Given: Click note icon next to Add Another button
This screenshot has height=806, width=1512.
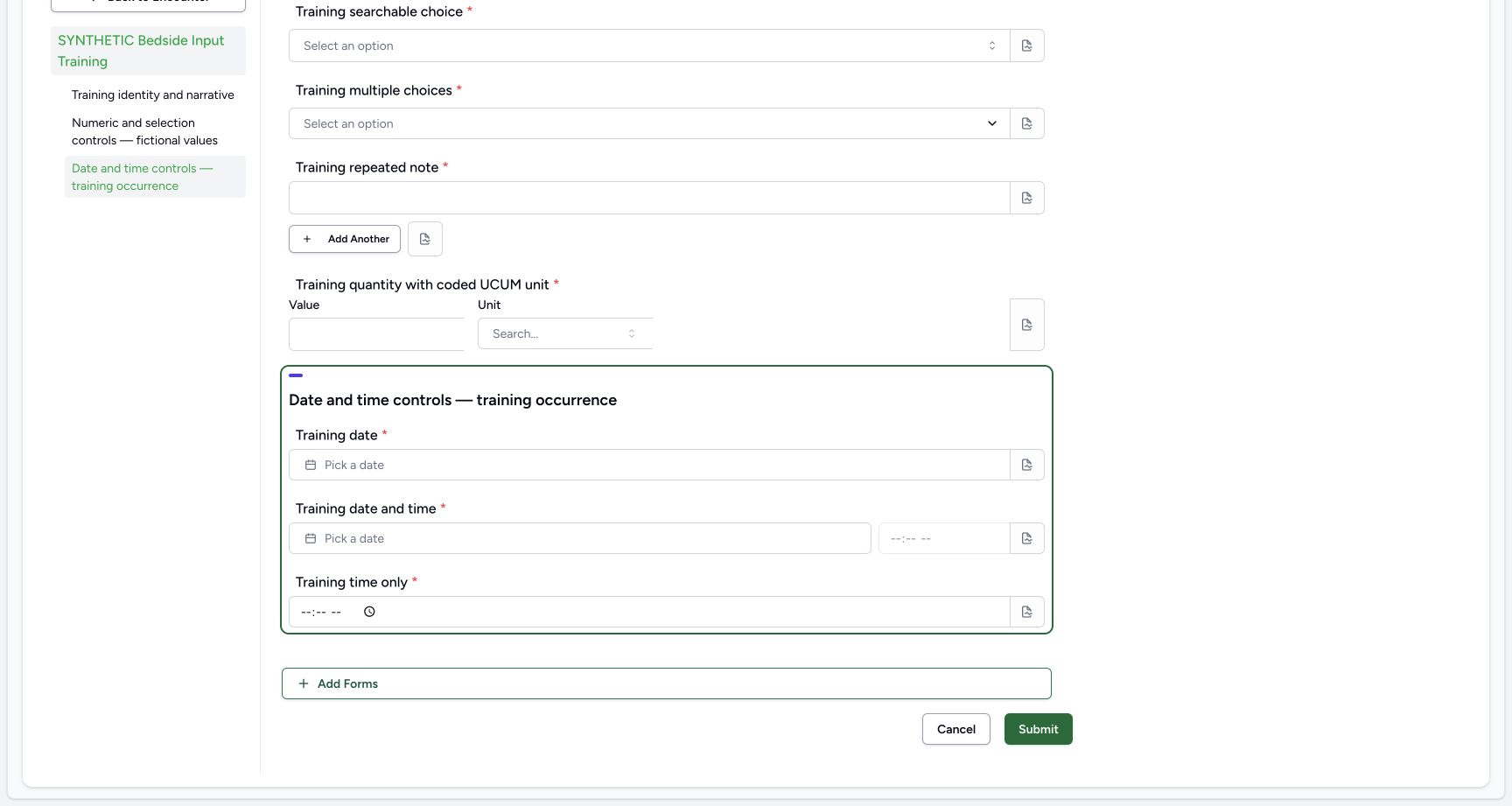Looking at the screenshot, I should pos(425,239).
